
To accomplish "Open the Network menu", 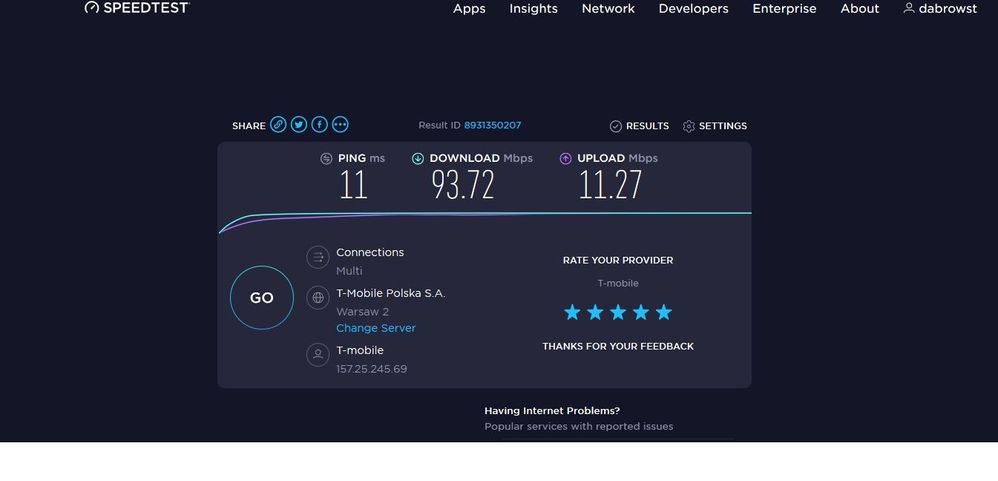I will point(608,8).
